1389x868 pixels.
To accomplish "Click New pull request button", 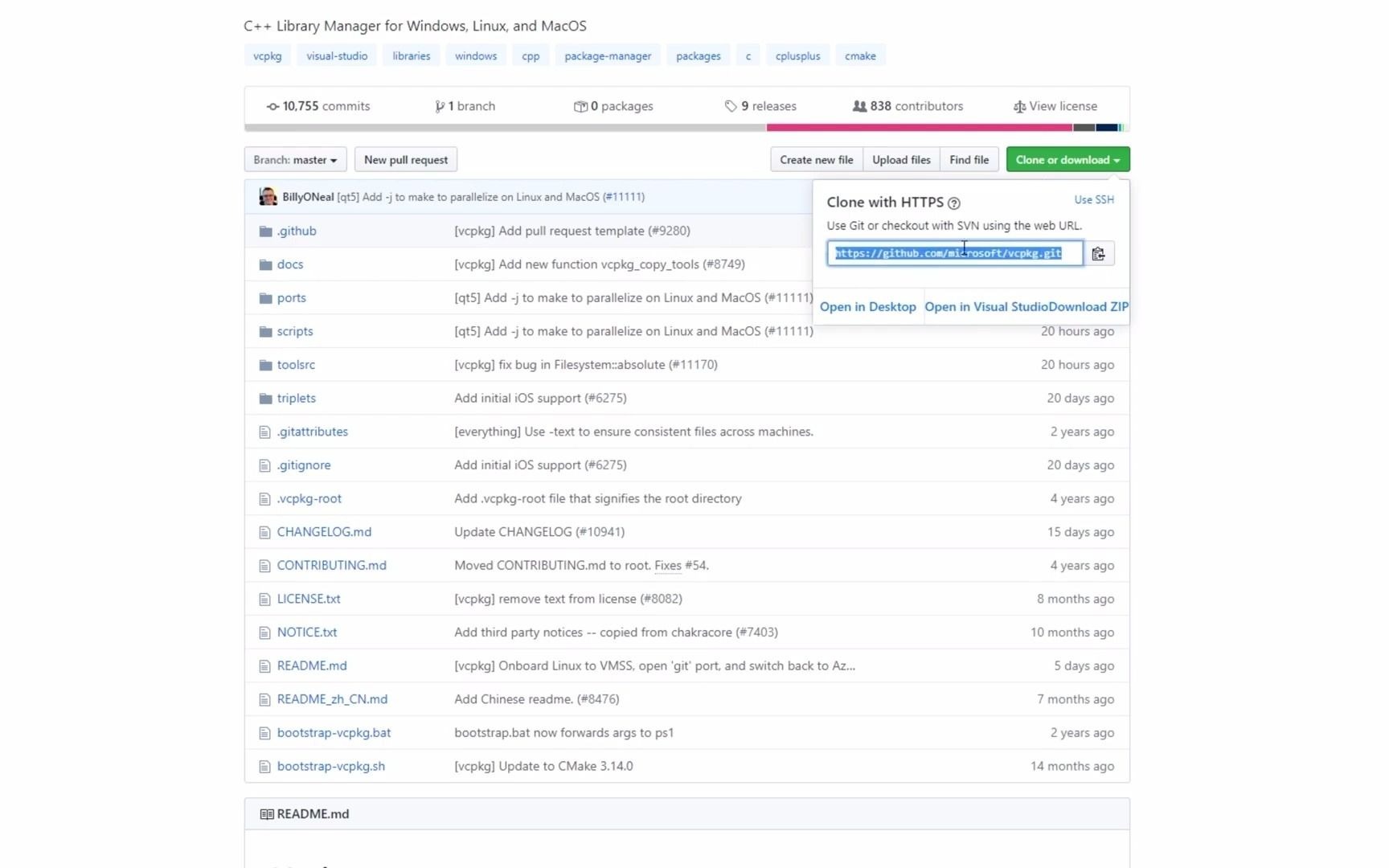I will [x=406, y=160].
